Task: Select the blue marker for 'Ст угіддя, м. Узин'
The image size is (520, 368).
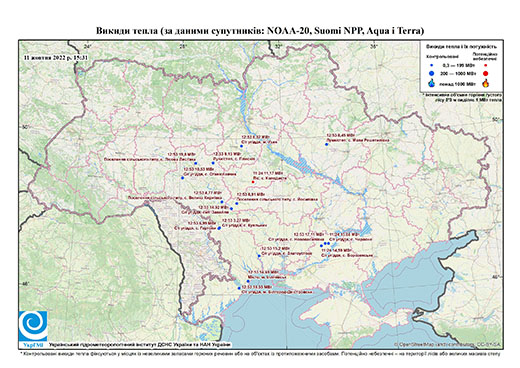Action: pos(241,146)
